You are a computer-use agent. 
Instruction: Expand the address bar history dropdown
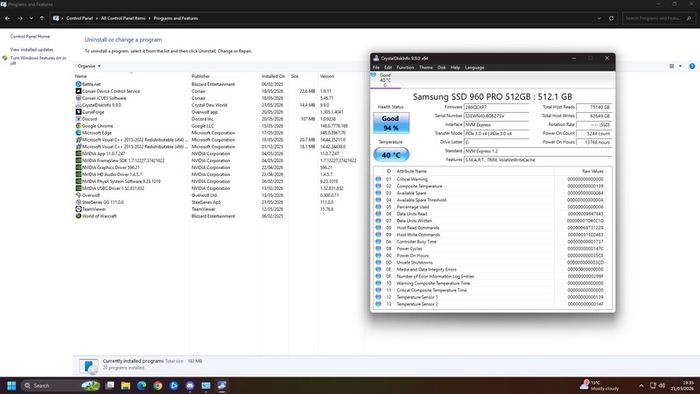pos(599,18)
